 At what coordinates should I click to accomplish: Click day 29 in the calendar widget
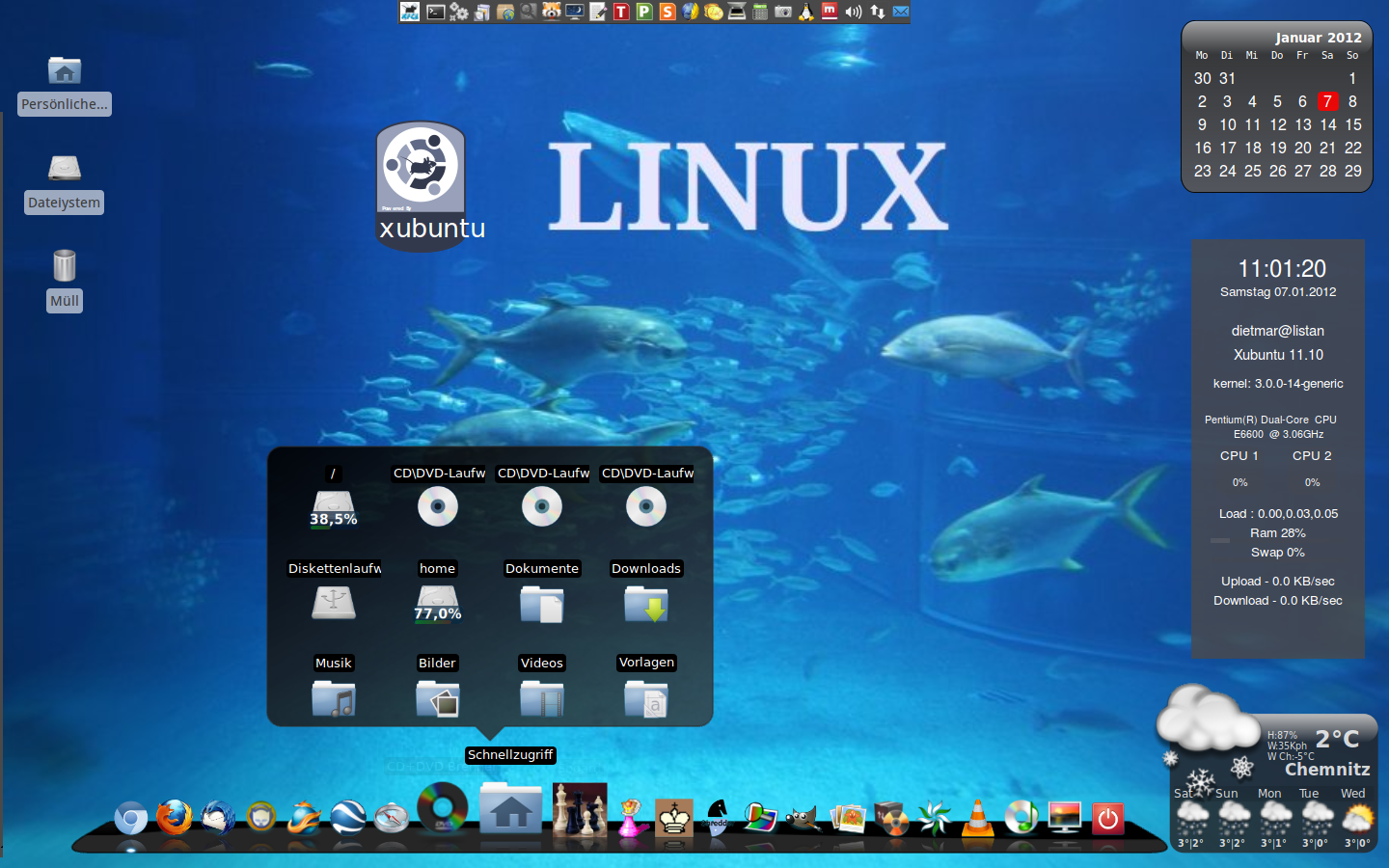coord(1353,171)
